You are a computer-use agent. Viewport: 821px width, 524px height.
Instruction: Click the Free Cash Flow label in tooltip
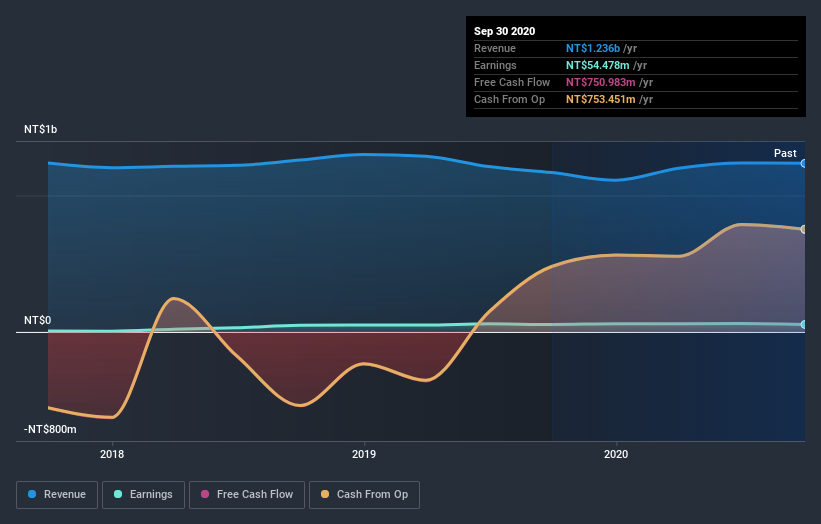(x=512, y=82)
